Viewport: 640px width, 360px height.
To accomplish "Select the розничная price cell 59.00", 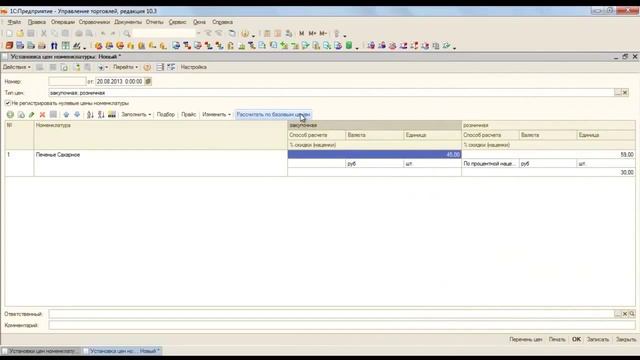I will (548, 155).
